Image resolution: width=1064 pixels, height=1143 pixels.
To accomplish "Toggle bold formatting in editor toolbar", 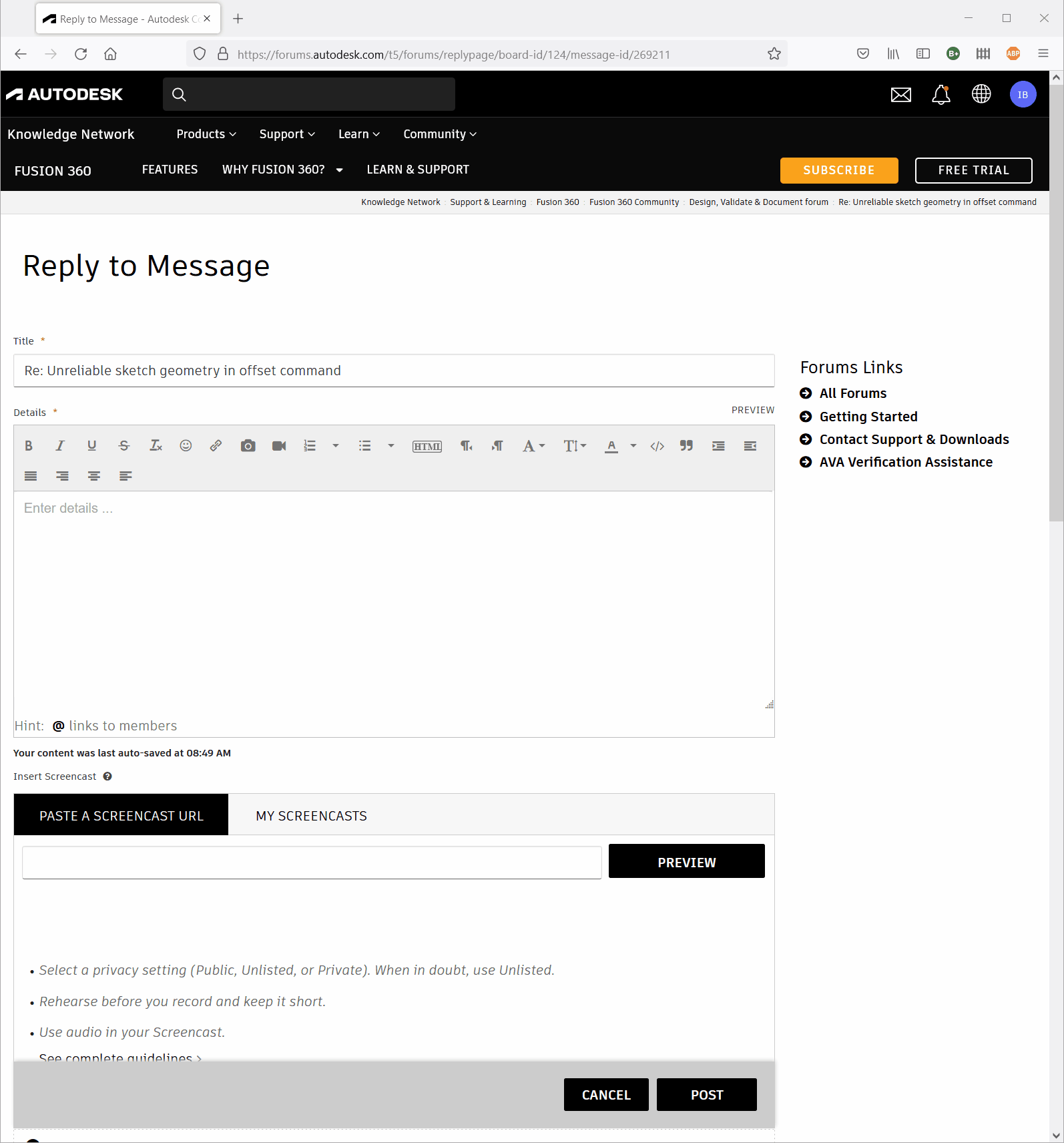I will (29, 446).
